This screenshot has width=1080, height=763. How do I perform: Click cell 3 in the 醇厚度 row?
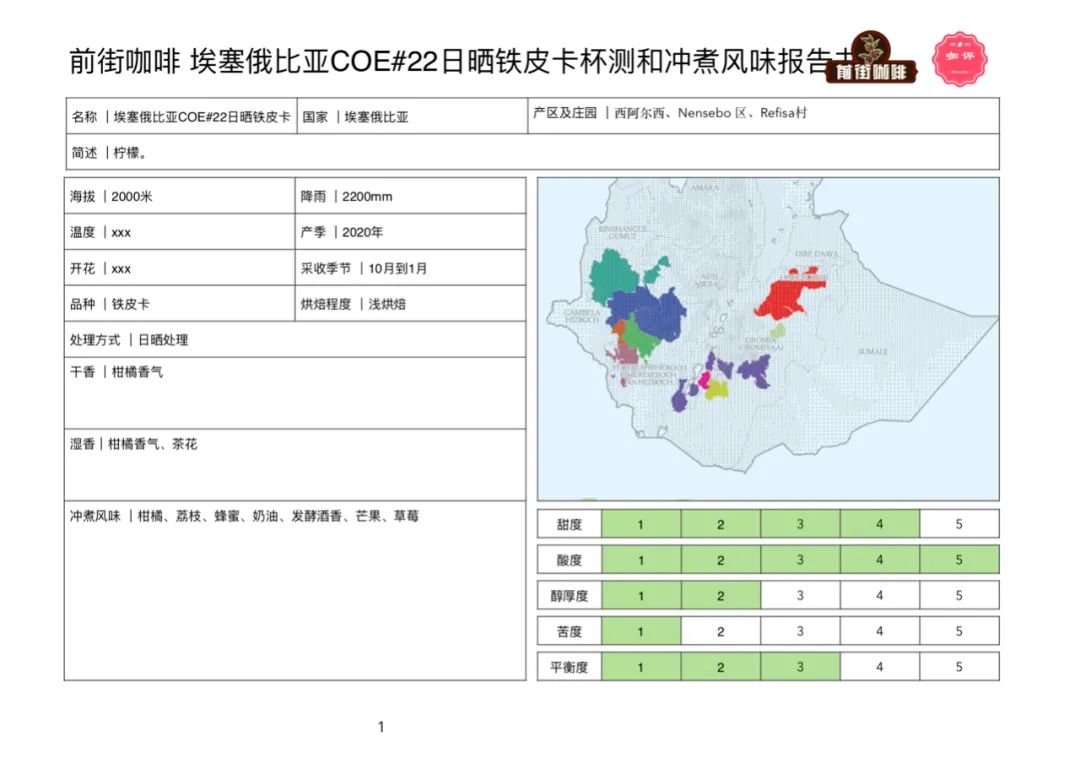800,596
